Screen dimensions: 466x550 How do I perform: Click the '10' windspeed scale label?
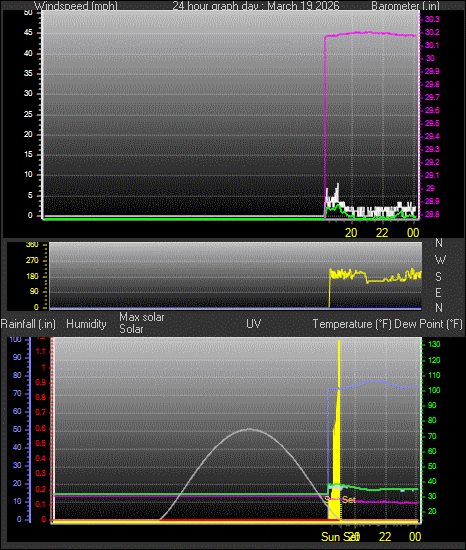28,174
